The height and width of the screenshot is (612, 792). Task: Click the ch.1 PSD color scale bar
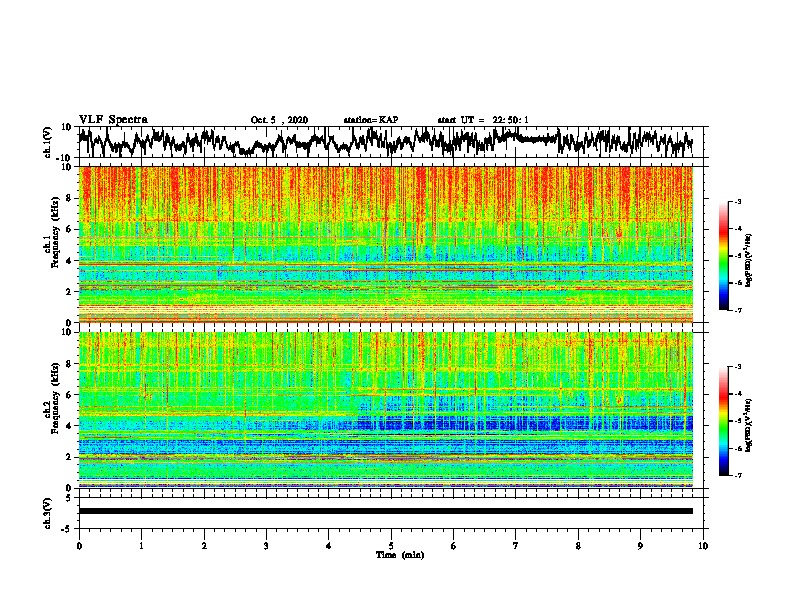click(x=723, y=255)
